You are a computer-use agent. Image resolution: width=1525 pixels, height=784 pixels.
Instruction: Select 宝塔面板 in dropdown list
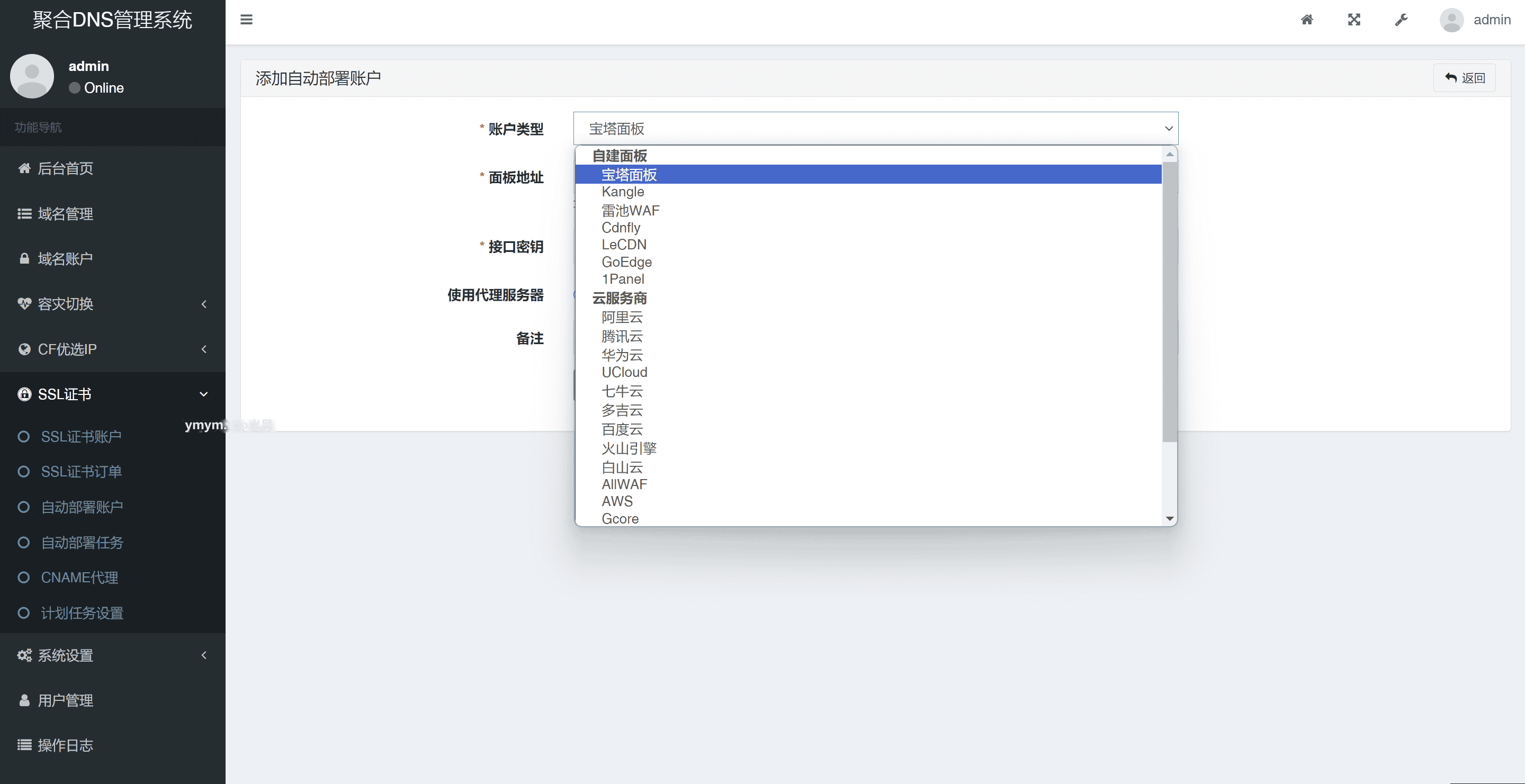pos(868,175)
